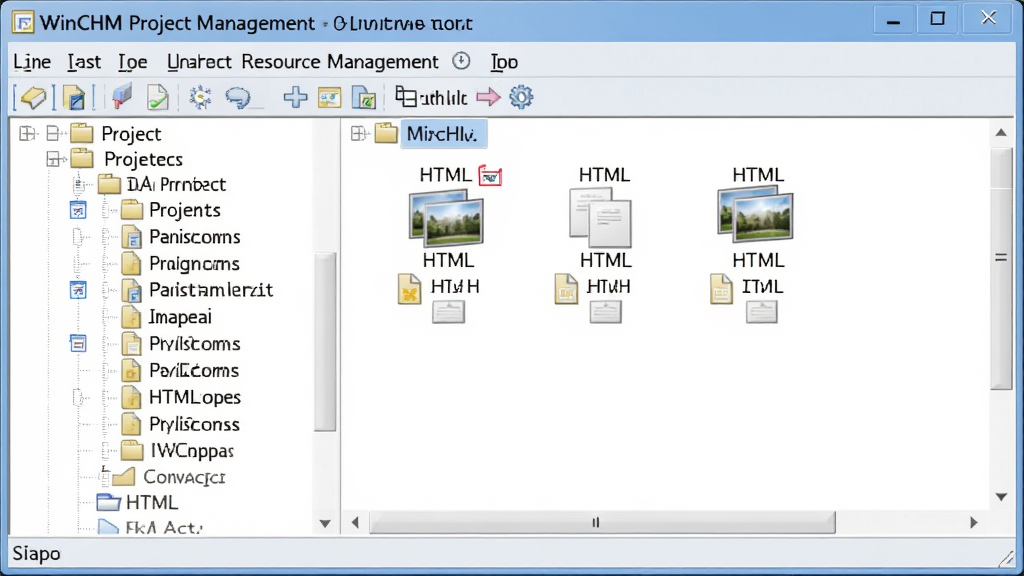Open the Iast menu

(84, 62)
